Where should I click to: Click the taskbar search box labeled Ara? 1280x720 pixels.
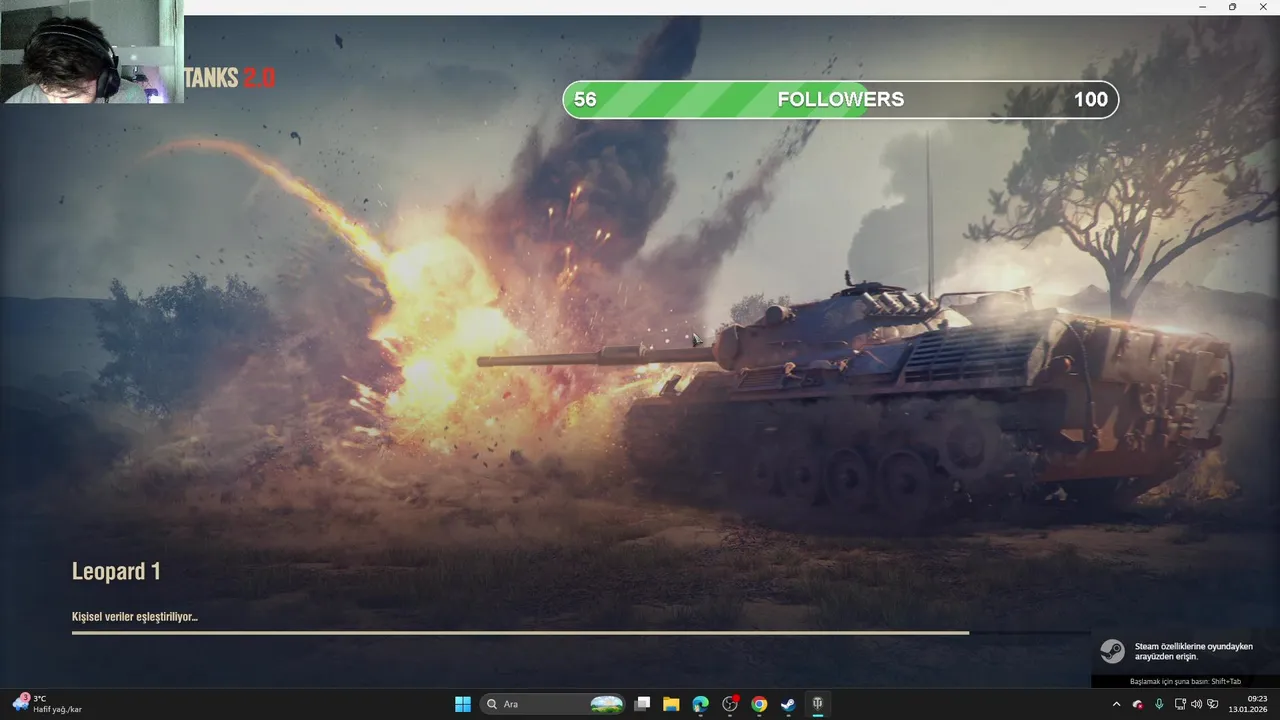[x=553, y=704]
